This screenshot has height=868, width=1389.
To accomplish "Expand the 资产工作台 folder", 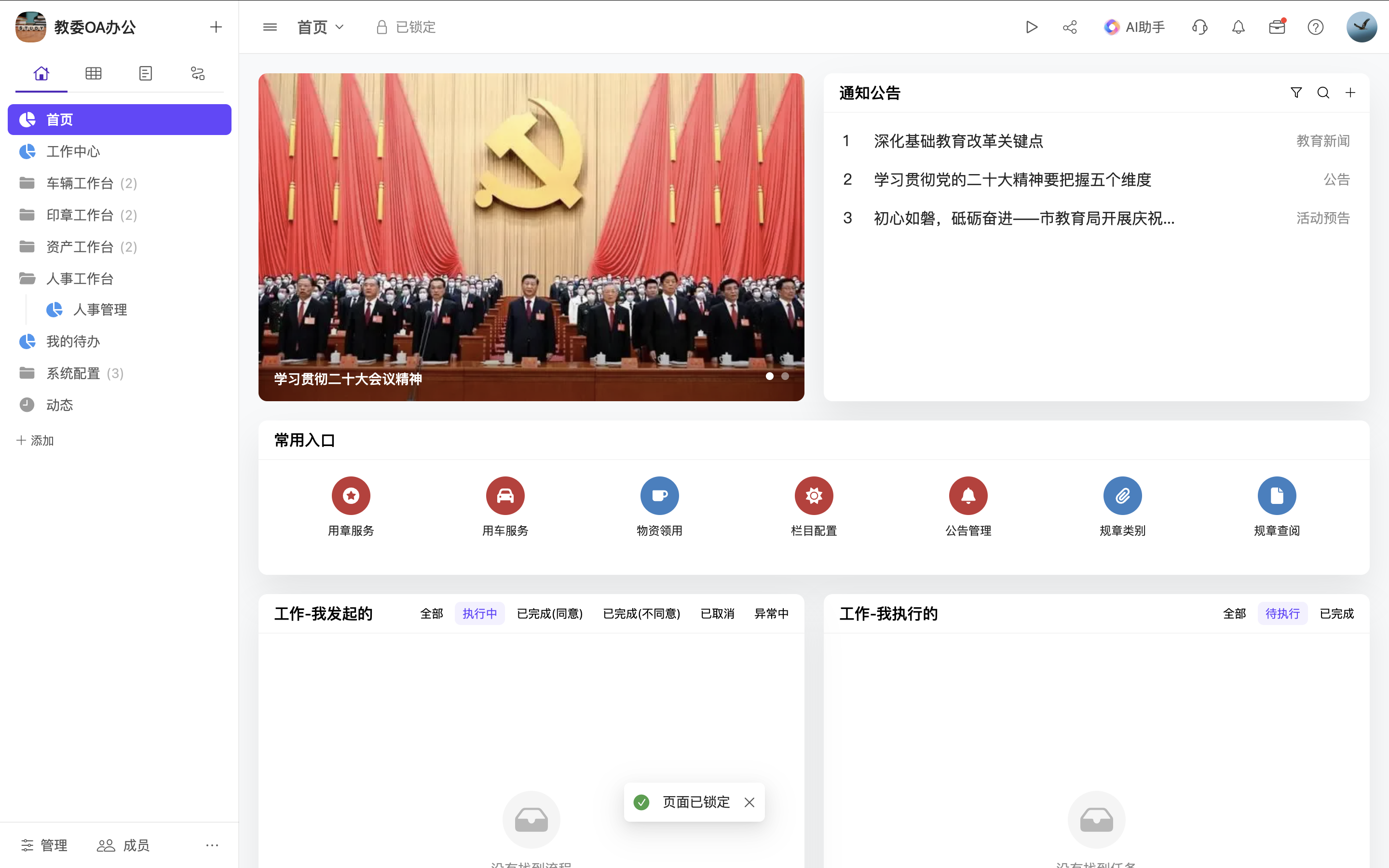I will [x=120, y=247].
